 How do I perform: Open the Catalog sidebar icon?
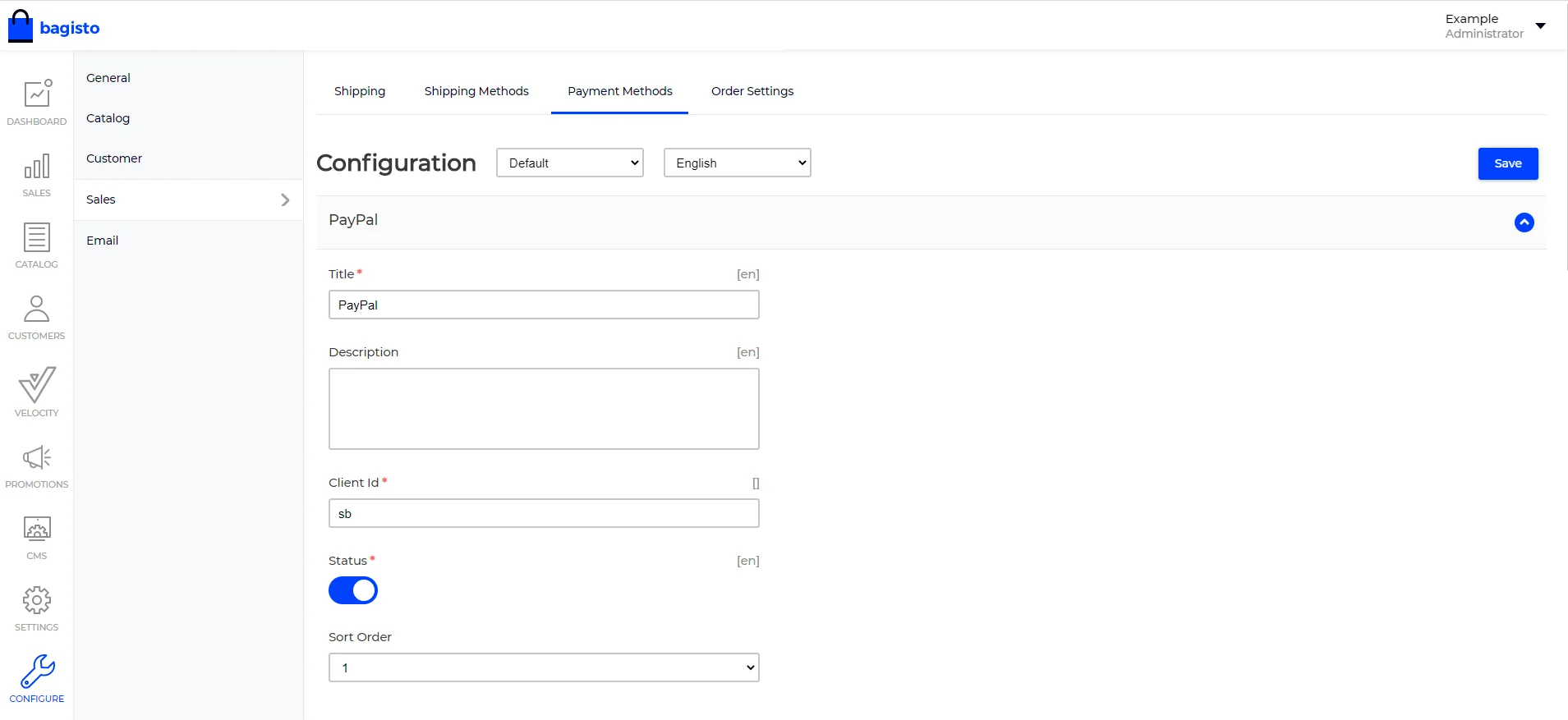click(x=37, y=238)
